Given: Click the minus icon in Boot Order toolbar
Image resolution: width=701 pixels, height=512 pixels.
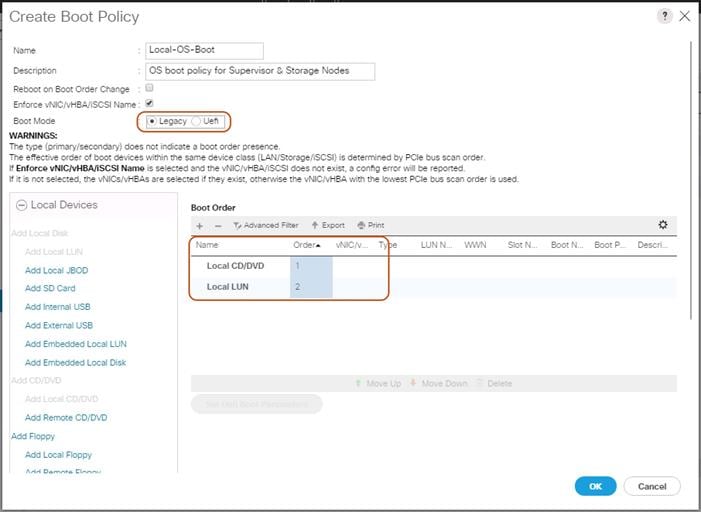Looking at the screenshot, I should 218,226.
